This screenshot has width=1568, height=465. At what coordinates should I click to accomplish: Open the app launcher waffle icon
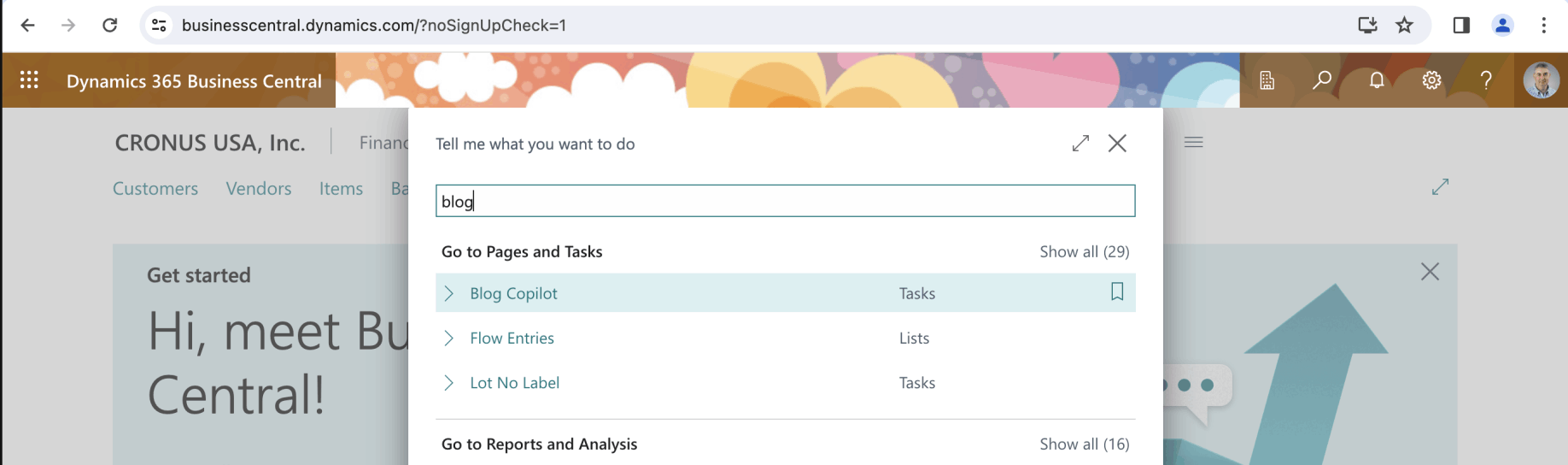pyautogui.click(x=29, y=80)
